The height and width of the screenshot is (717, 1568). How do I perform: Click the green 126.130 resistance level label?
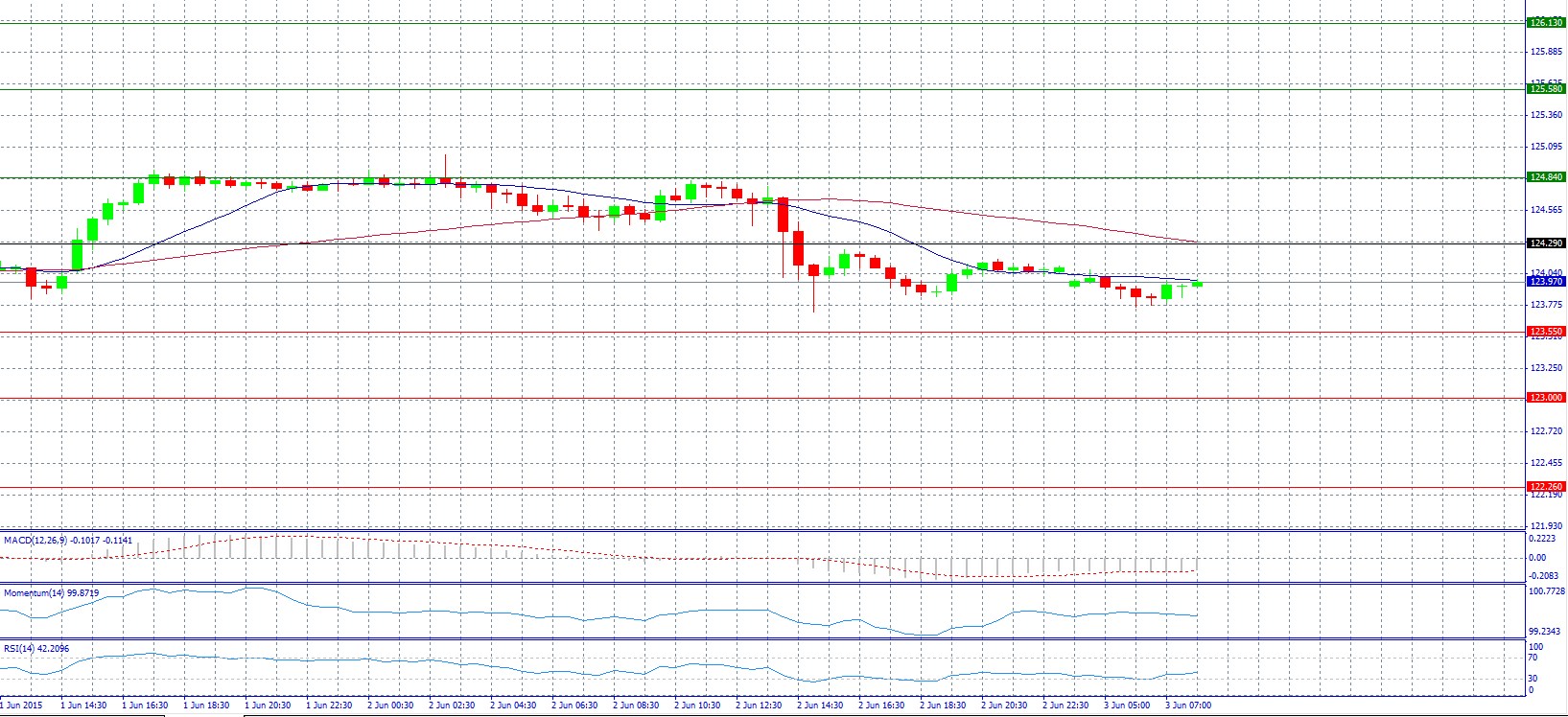tap(1546, 23)
